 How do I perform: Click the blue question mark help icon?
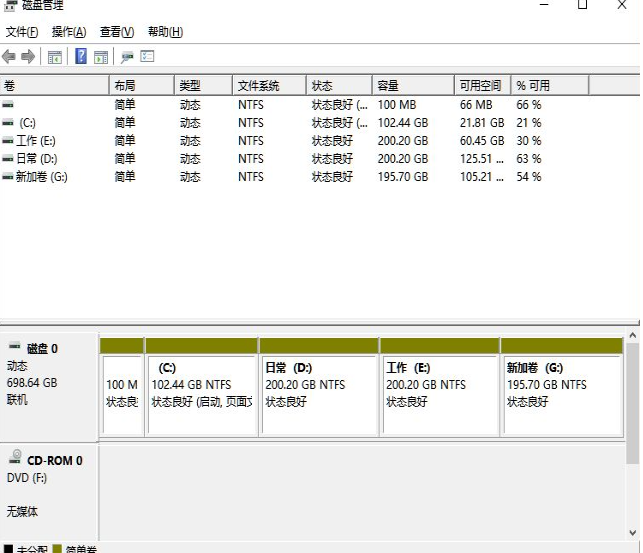click(81, 57)
